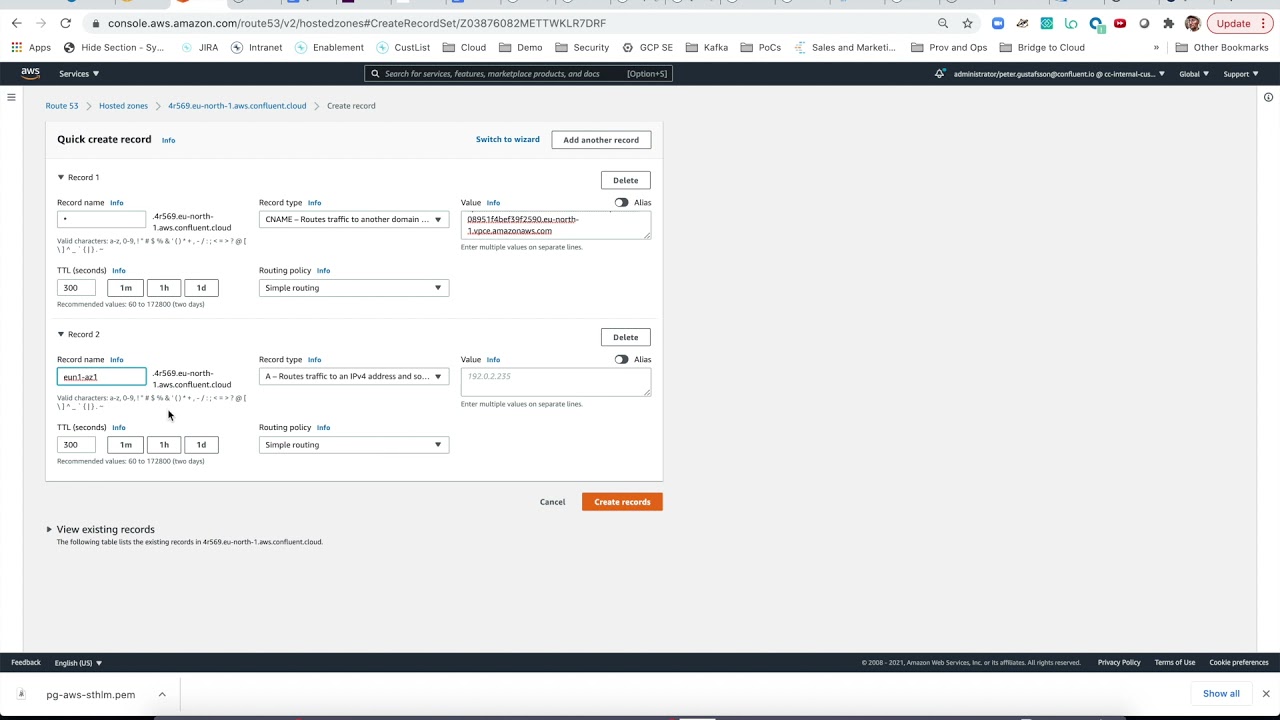The height and width of the screenshot is (720, 1280).
Task: Click Record 2 value text area
Action: click(x=556, y=382)
